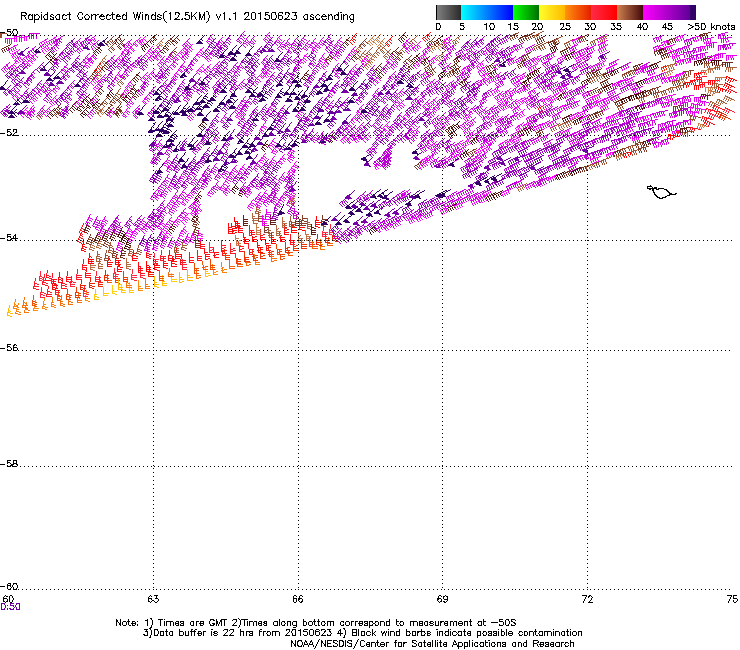
Task: Click the '>50 knots' legend label
Action: tap(711, 27)
